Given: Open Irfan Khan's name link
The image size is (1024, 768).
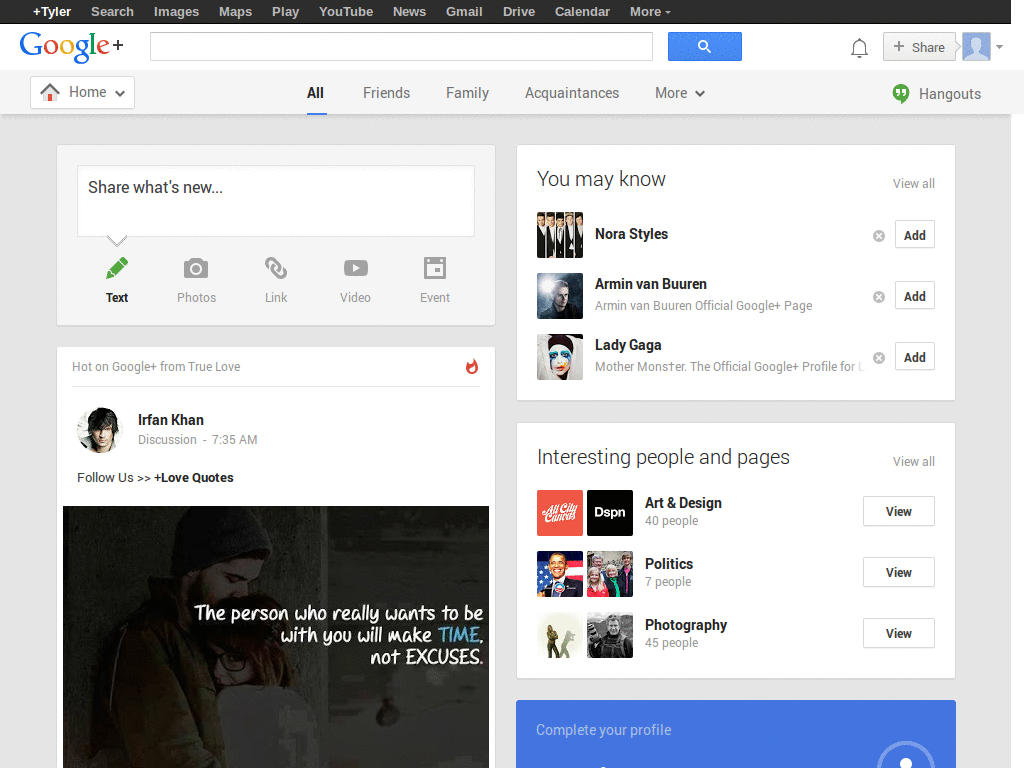Looking at the screenshot, I should click(x=170, y=420).
